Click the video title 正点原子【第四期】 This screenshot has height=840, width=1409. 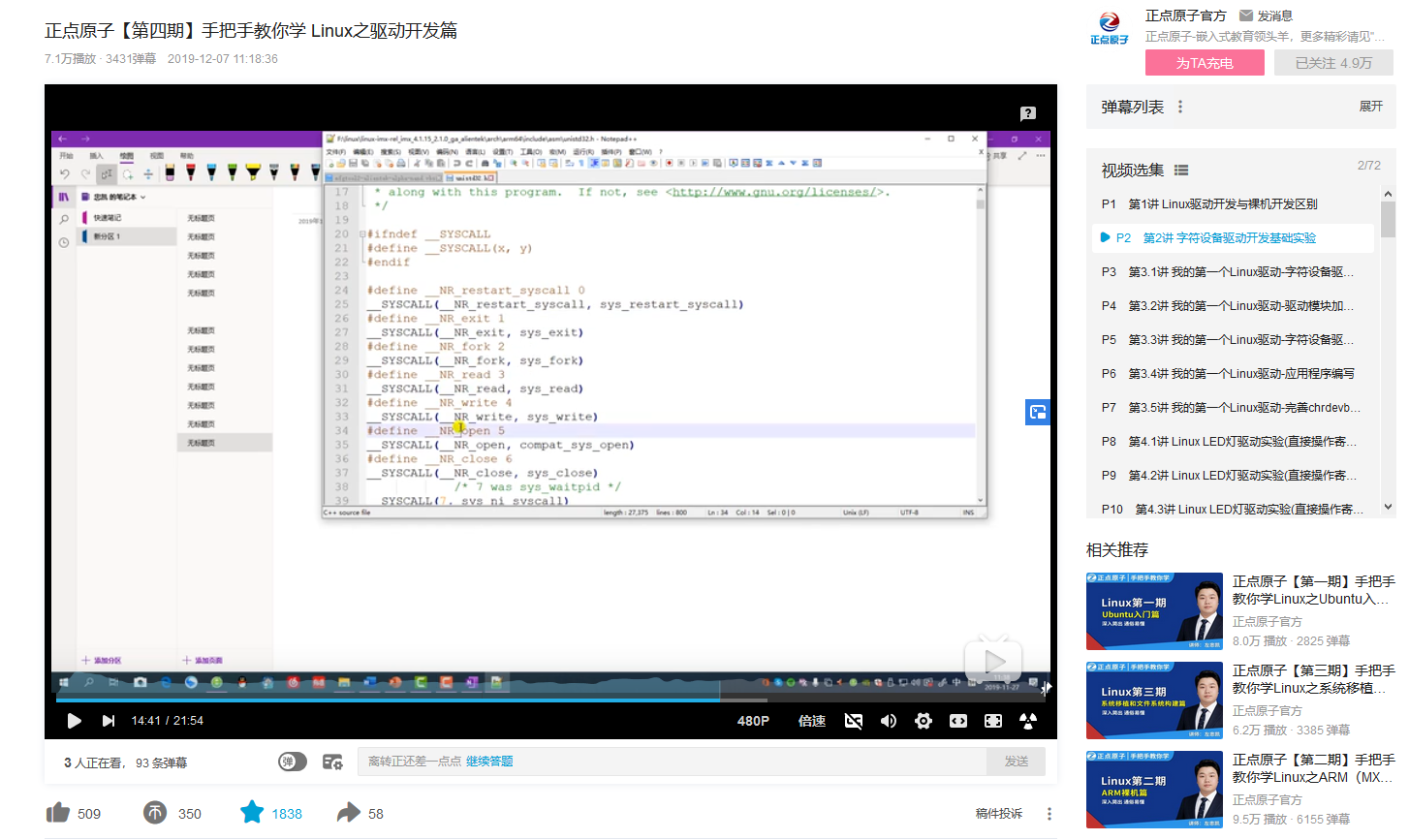(251, 31)
